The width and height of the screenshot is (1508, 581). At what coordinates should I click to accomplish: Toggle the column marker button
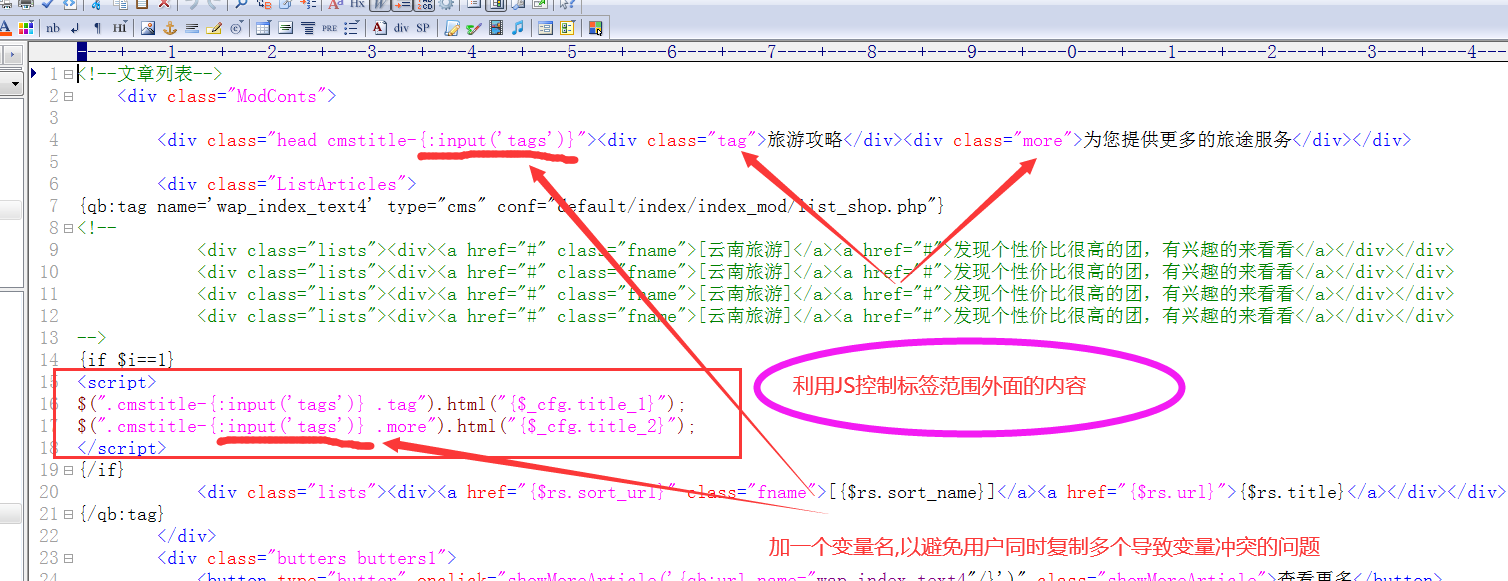click(x=424, y=5)
